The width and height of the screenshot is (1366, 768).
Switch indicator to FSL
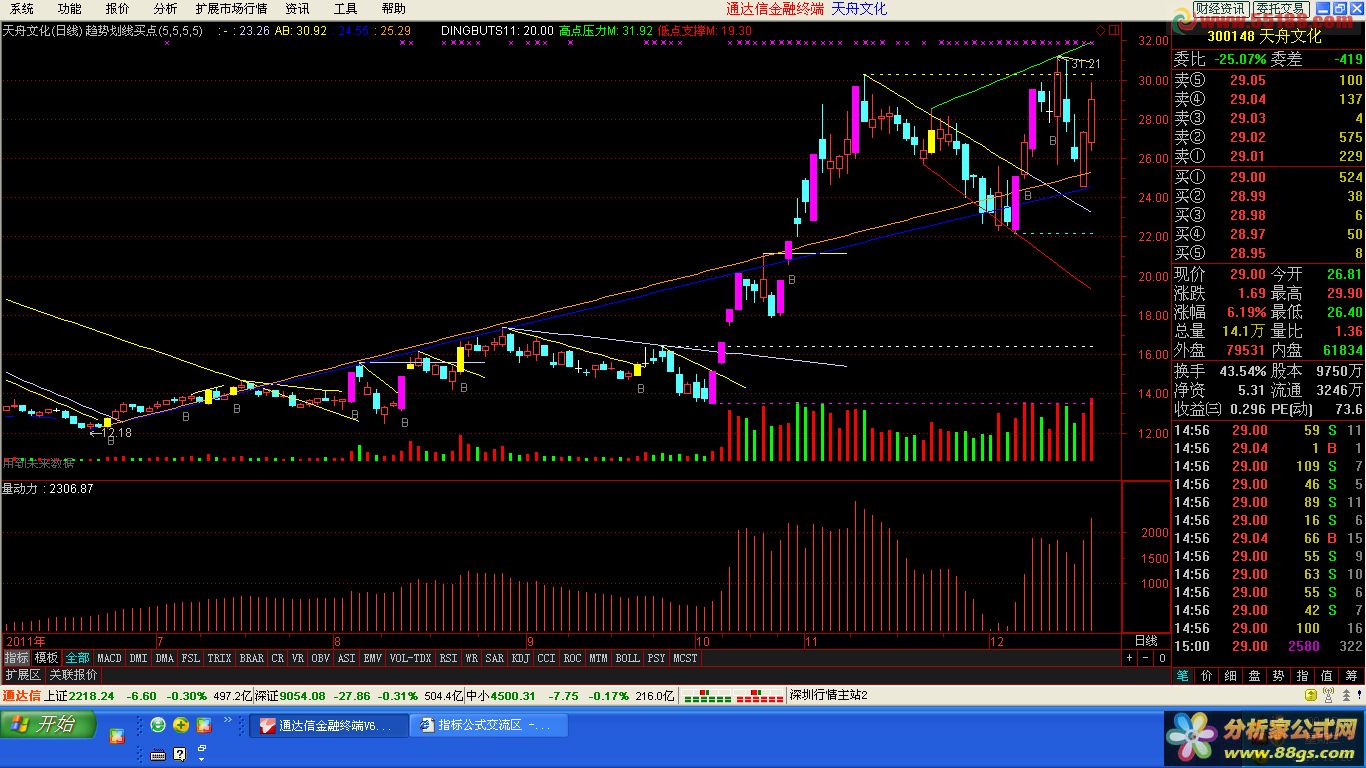pos(191,658)
